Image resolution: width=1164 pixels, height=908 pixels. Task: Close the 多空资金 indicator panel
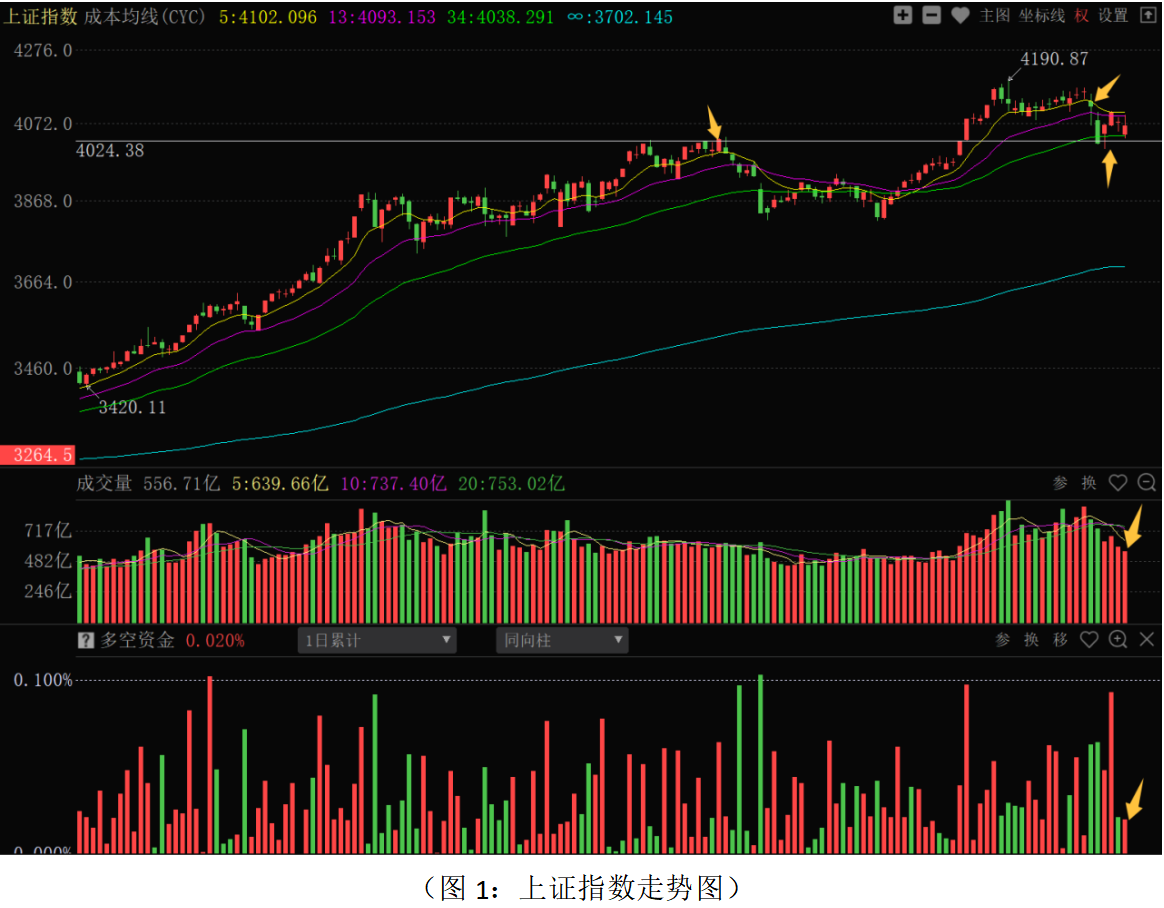[1147, 640]
